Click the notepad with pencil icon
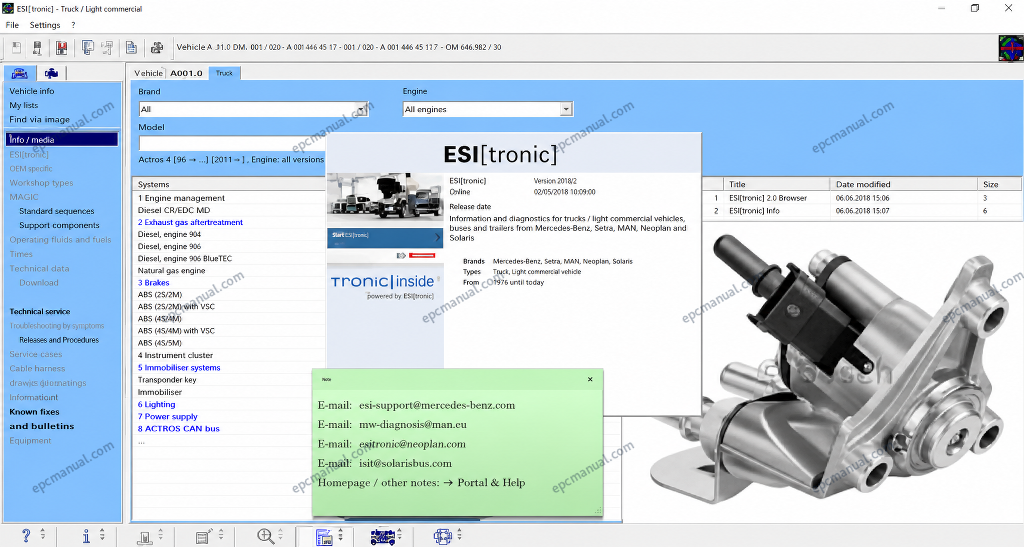 (x=204, y=537)
